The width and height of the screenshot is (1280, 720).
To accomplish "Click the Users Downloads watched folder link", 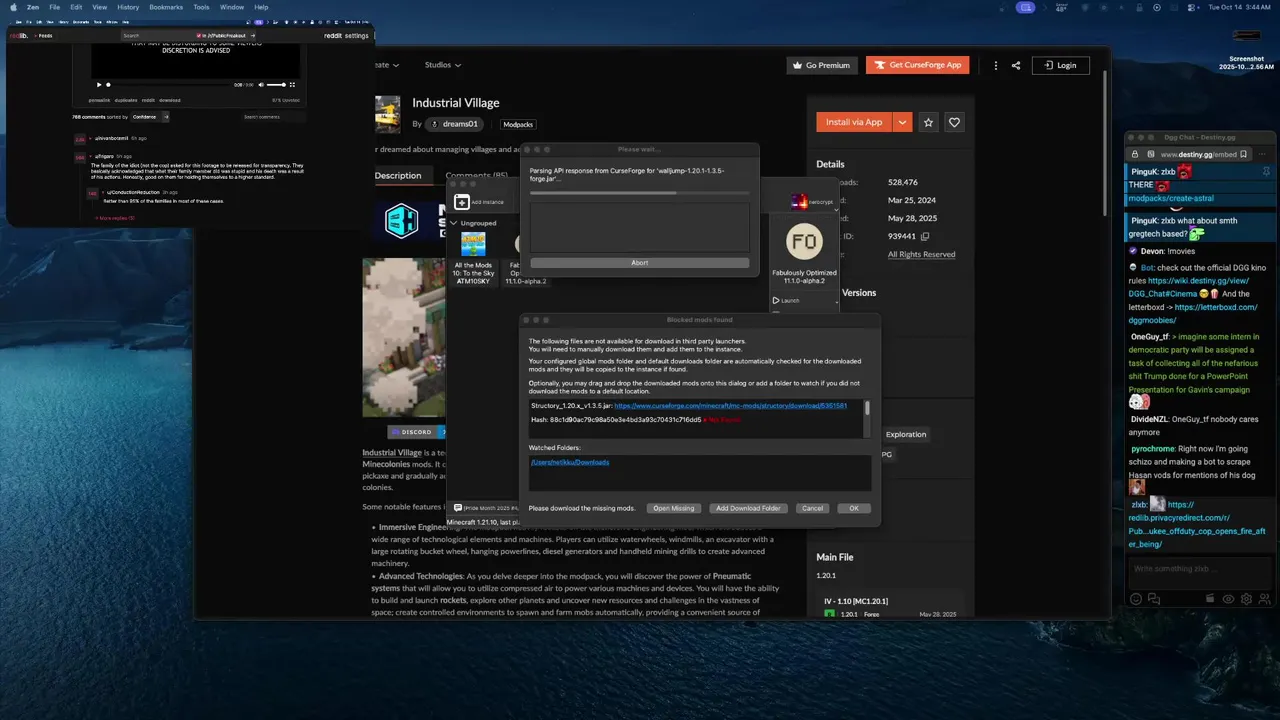I will coord(569,462).
